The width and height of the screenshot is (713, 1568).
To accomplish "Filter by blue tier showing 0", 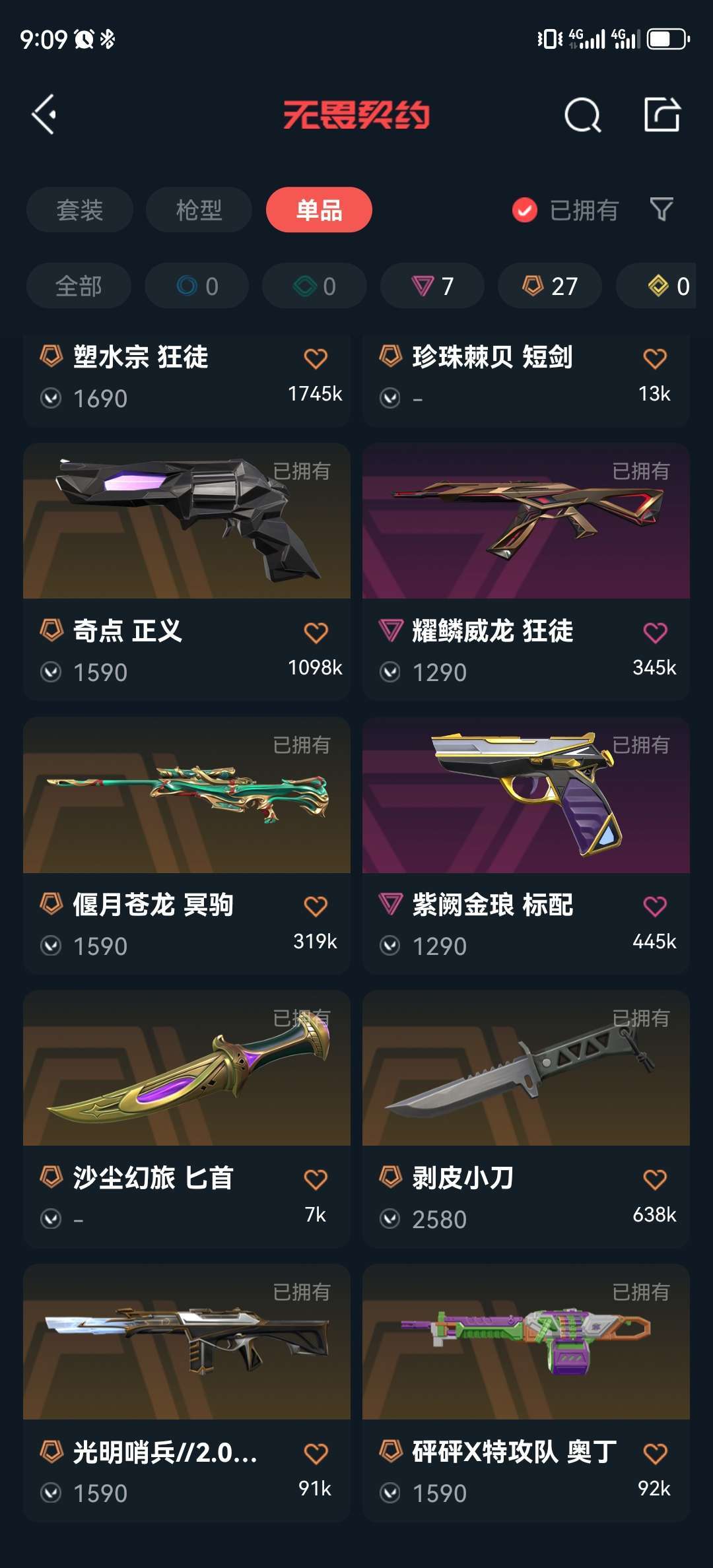I will point(197,286).
